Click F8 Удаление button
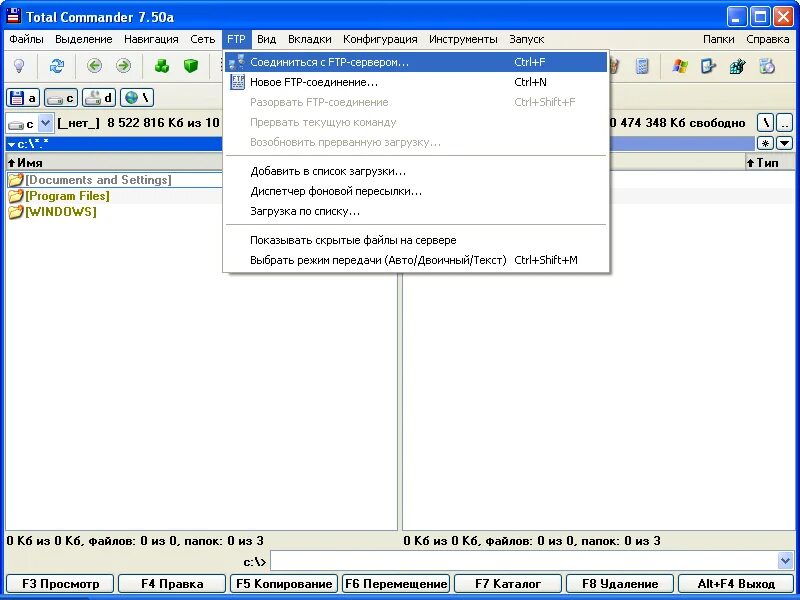 coord(620,584)
